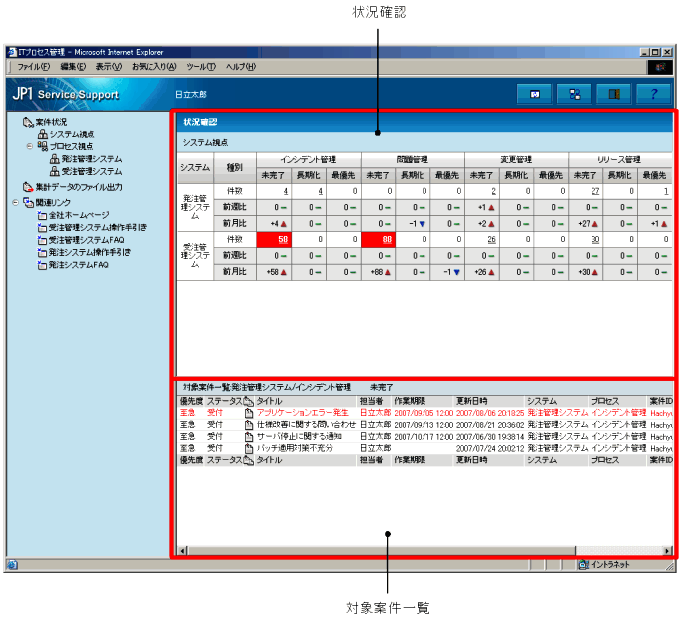Viewport: 681px width, 619px height.
Task: Open the 編集(E) menu
Action: [73, 67]
